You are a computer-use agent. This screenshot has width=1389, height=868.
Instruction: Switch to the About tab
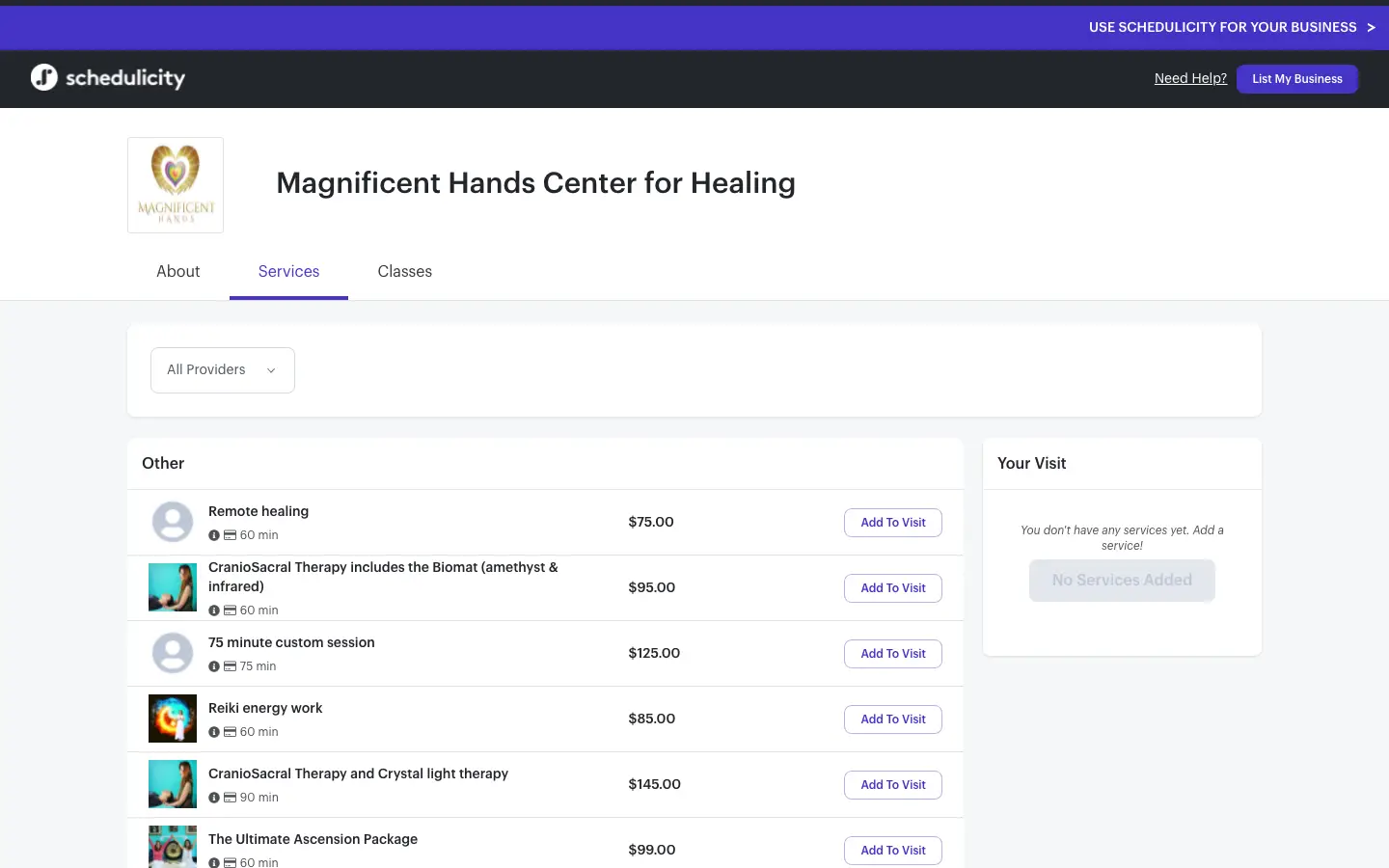tap(178, 272)
